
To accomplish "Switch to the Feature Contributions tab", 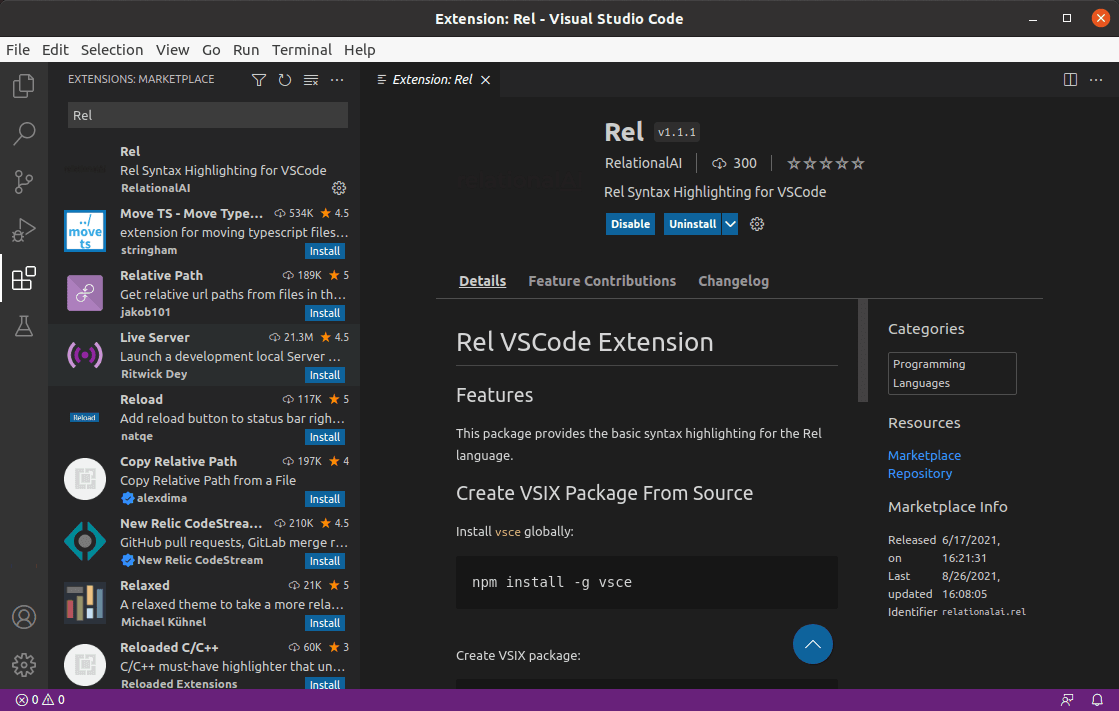I will [602, 281].
